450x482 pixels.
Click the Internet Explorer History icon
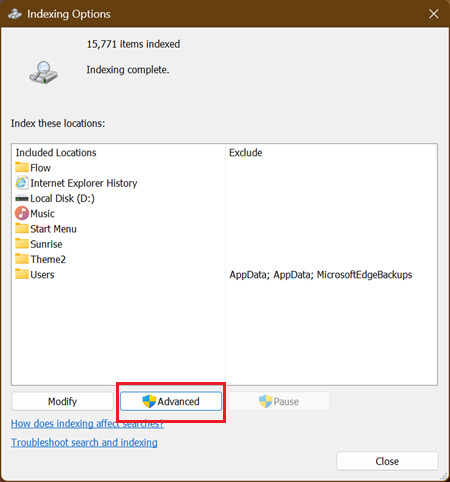click(22, 183)
